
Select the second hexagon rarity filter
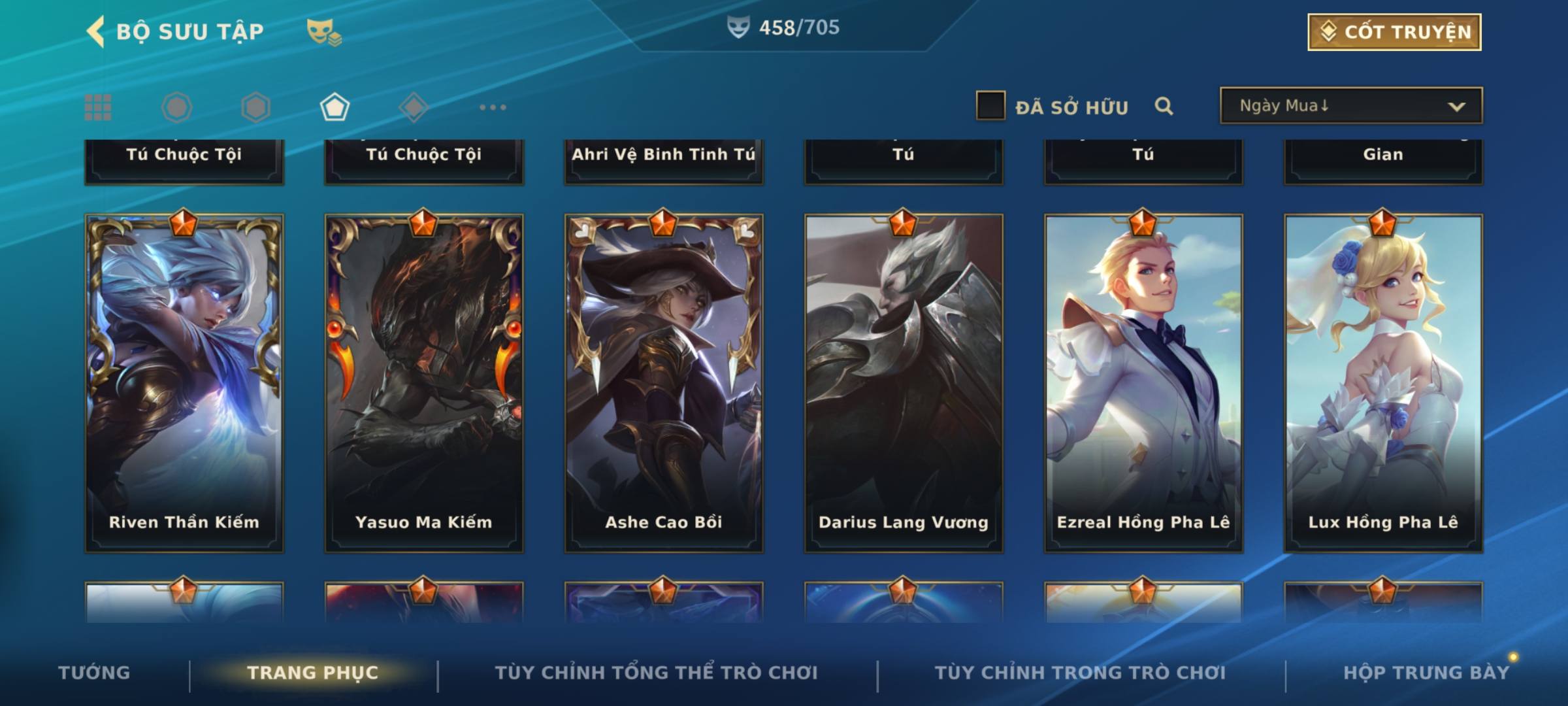tap(255, 107)
